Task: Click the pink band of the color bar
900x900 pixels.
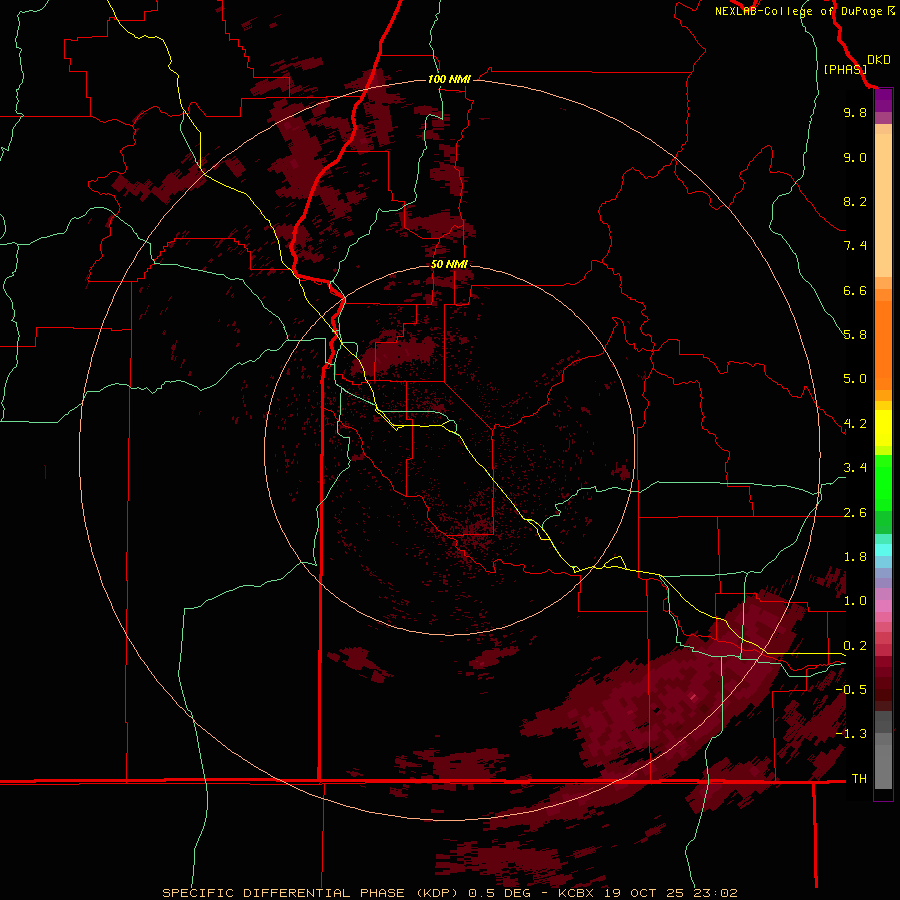Action: (883, 606)
